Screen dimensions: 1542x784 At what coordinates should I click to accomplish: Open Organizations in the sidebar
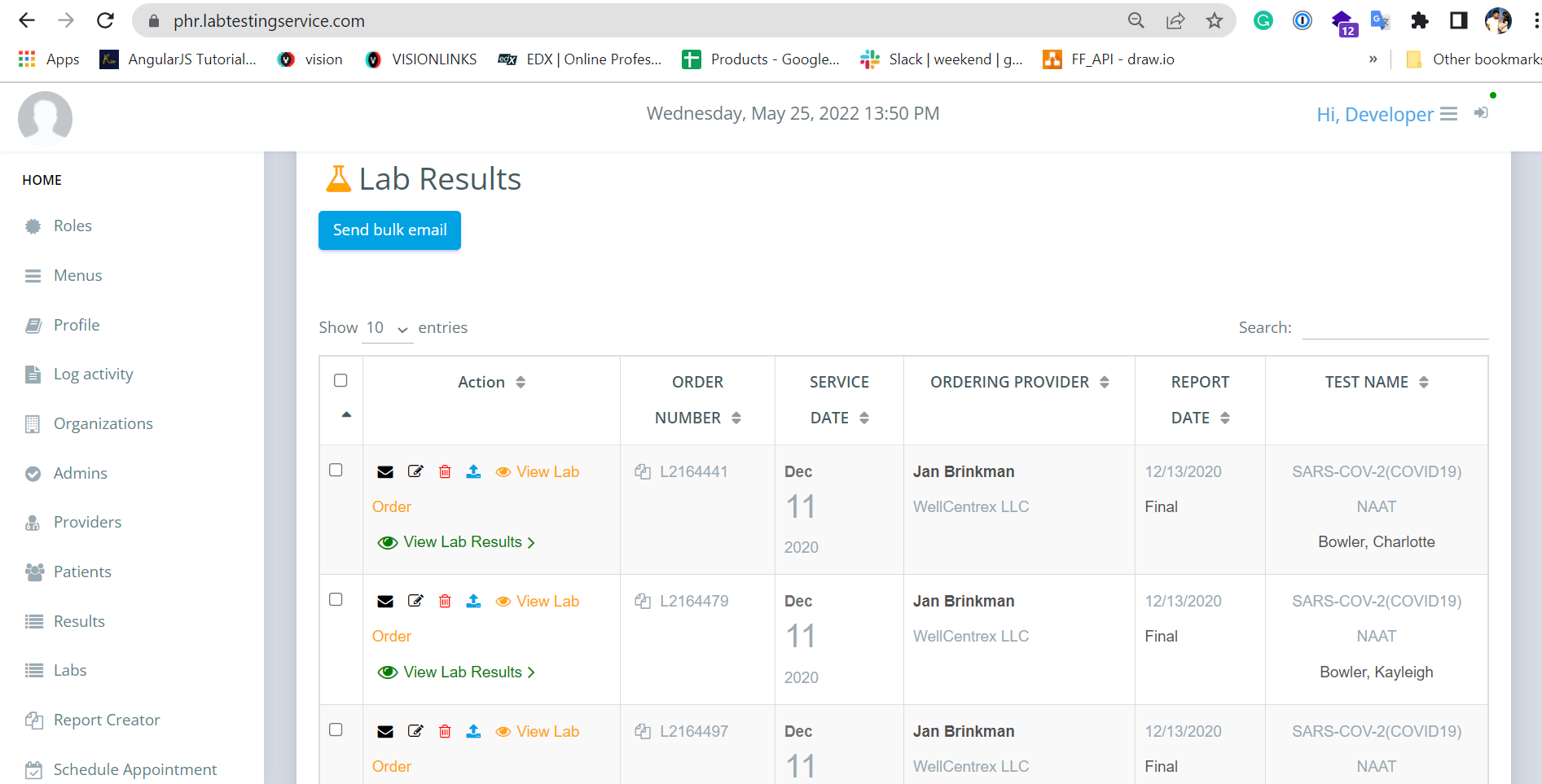click(x=103, y=424)
